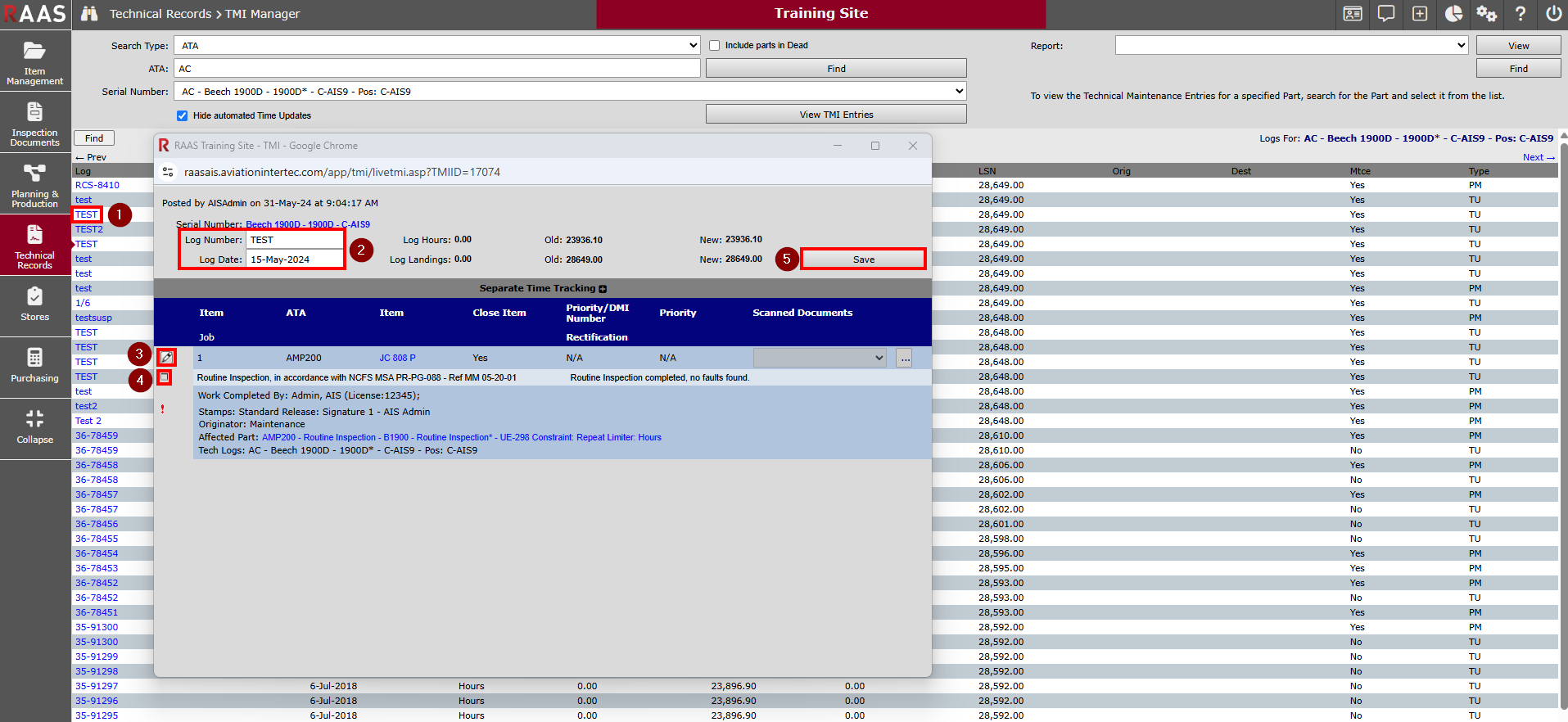Click the Log Number input field
Viewport: 1568px width, 722px height.
tap(295, 240)
